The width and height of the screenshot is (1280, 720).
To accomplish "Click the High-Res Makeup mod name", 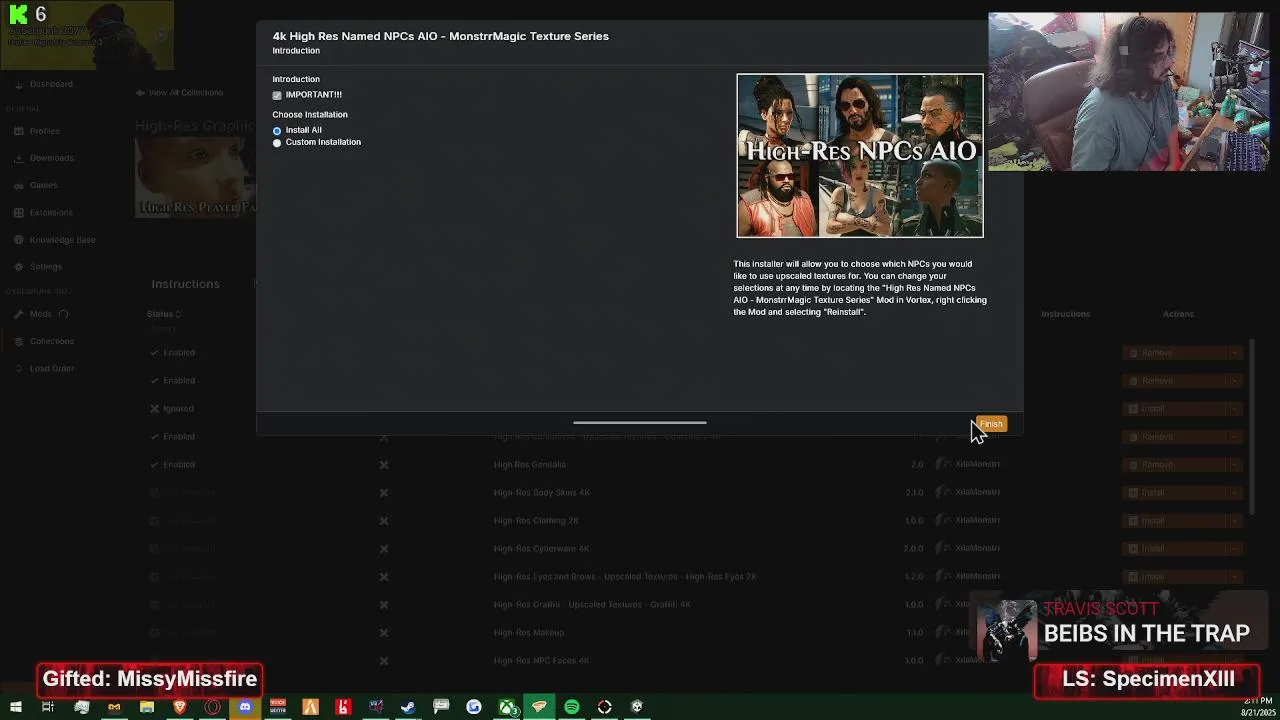I will coord(529,633).
